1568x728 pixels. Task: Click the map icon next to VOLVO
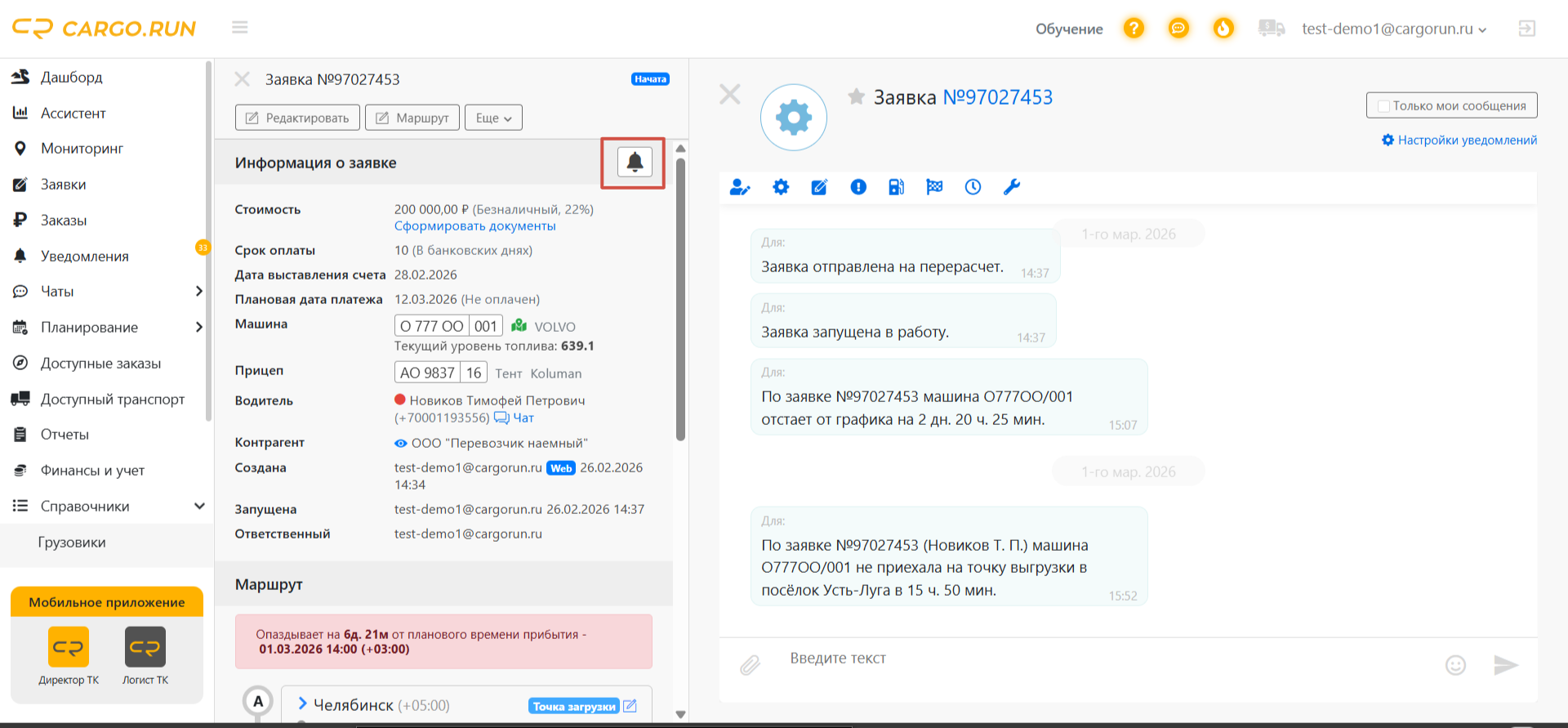pos(519,326)
